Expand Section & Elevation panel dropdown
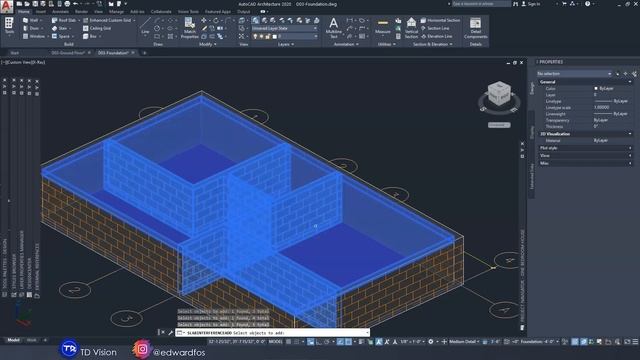Viewport: 640px width, 360px height. [x=433, y=44]
